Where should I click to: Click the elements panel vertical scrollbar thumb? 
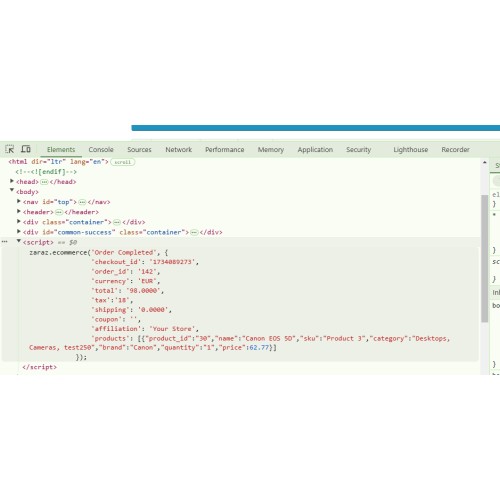tap(484, 258)
